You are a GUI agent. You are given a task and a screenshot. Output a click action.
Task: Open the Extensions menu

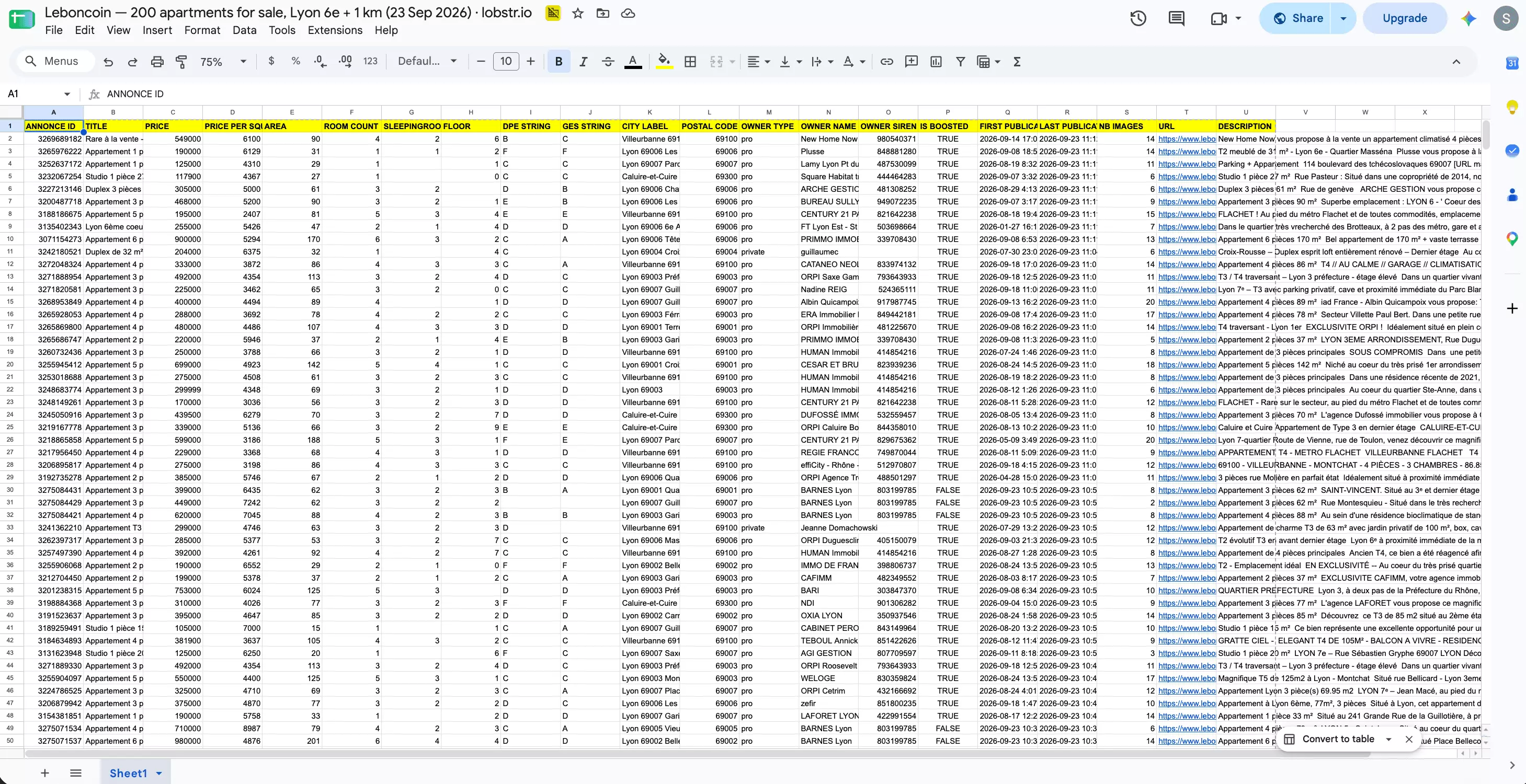pyautogui.click(x=335, y=30)
